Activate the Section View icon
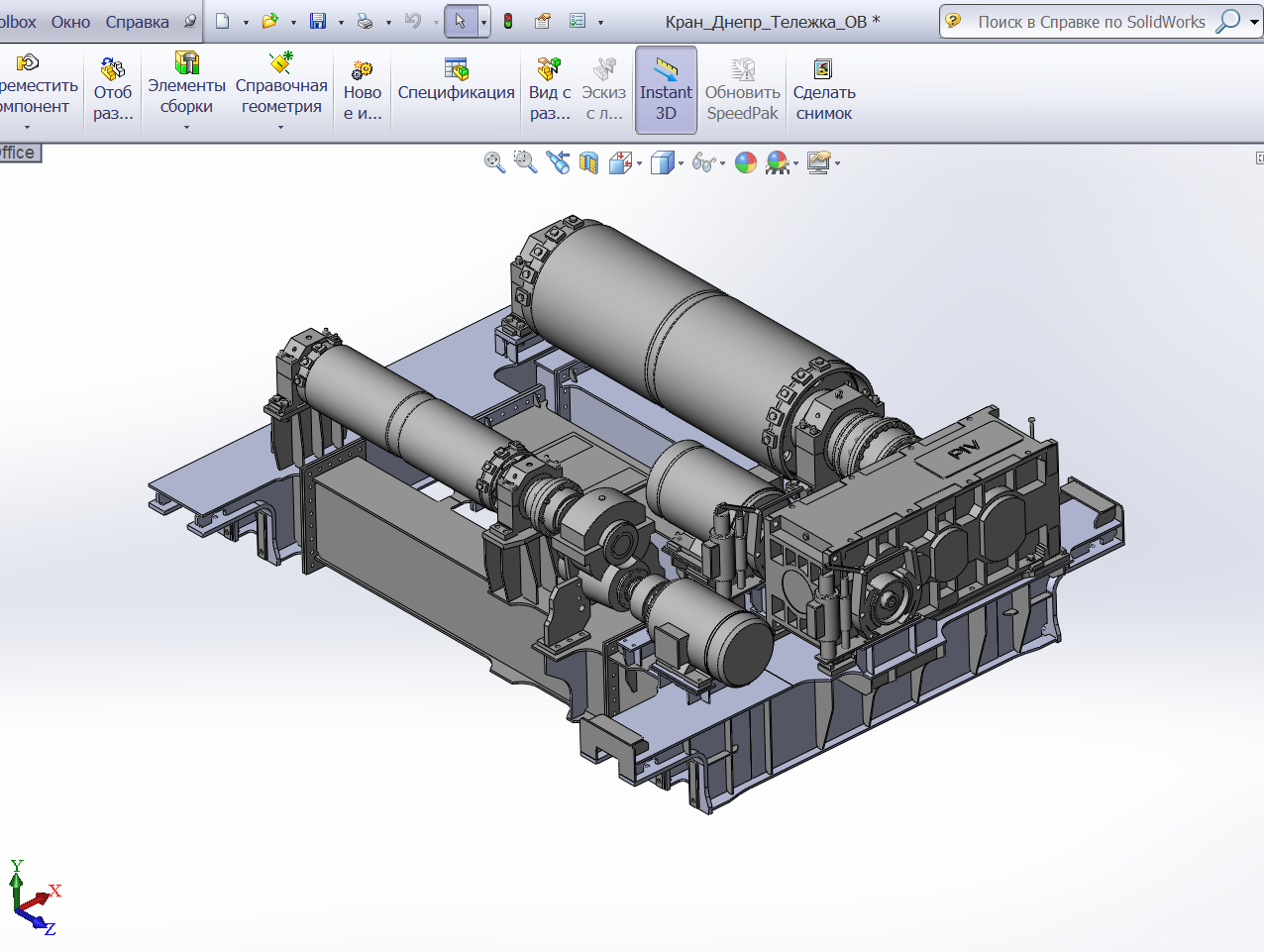 (x=589, y=162)
